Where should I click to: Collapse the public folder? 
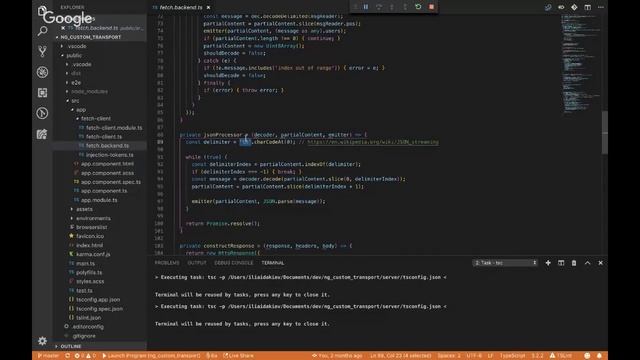click(x=74, y=56)
